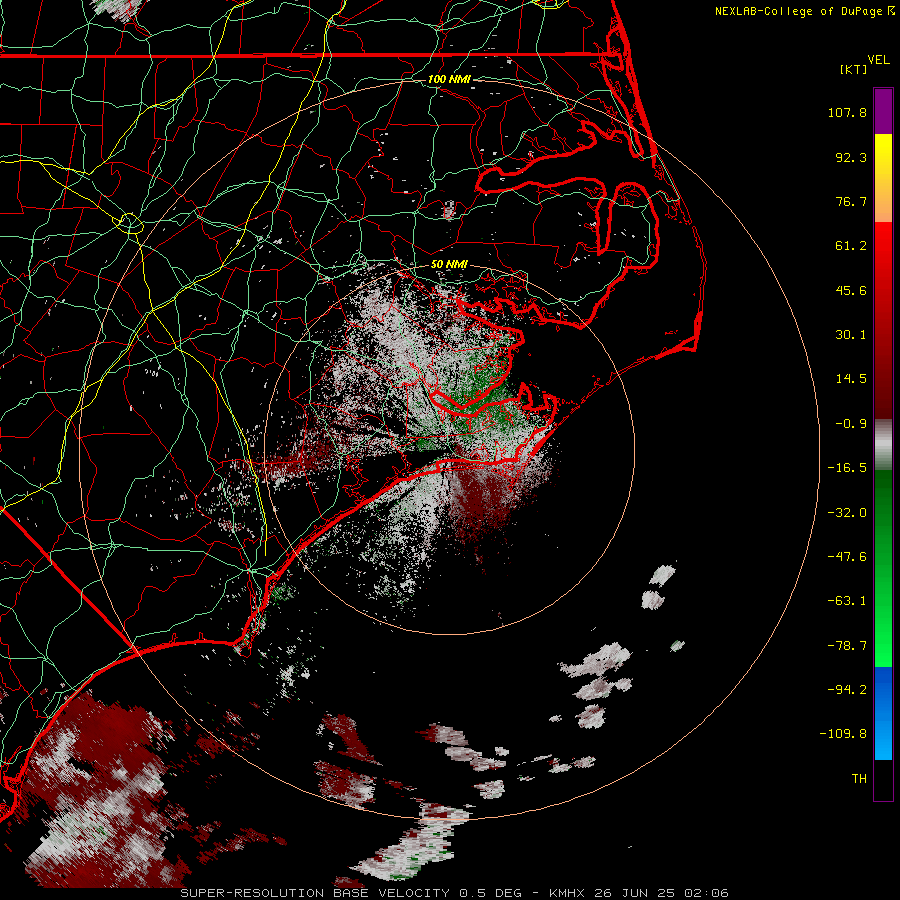Viewport: 900px width, 900px height.
Task: Select the -47.6 velocity scale value
Action: tap(847, 557)
